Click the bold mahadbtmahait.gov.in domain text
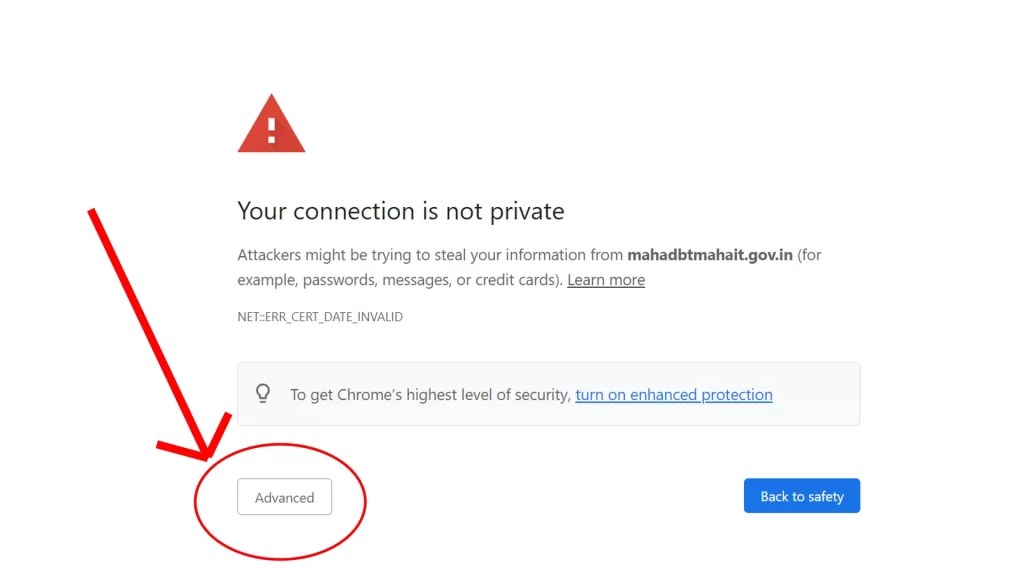Screen dimensions: 1024x576 coord(708,254)
